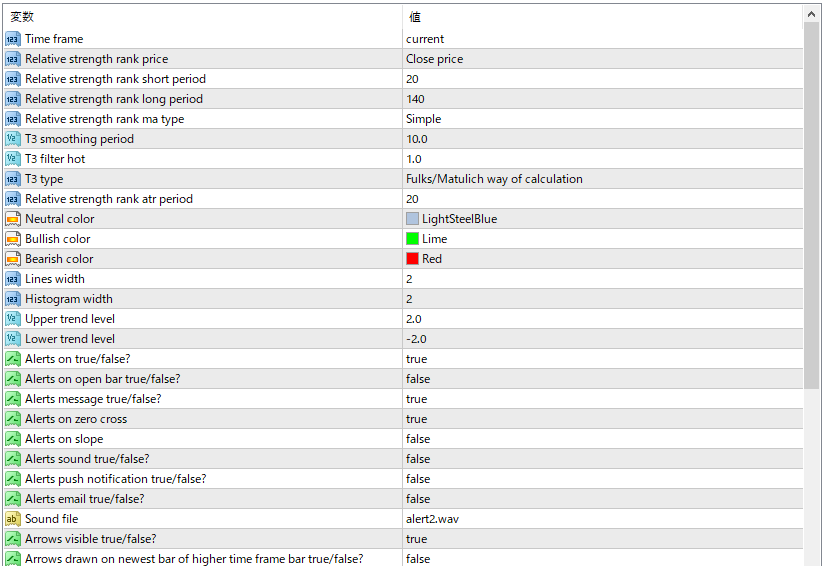Image resolution: width=823 pixels, height=566 pixels.
Task: Click the Sound file string type icon
Action: coord(12,519)
